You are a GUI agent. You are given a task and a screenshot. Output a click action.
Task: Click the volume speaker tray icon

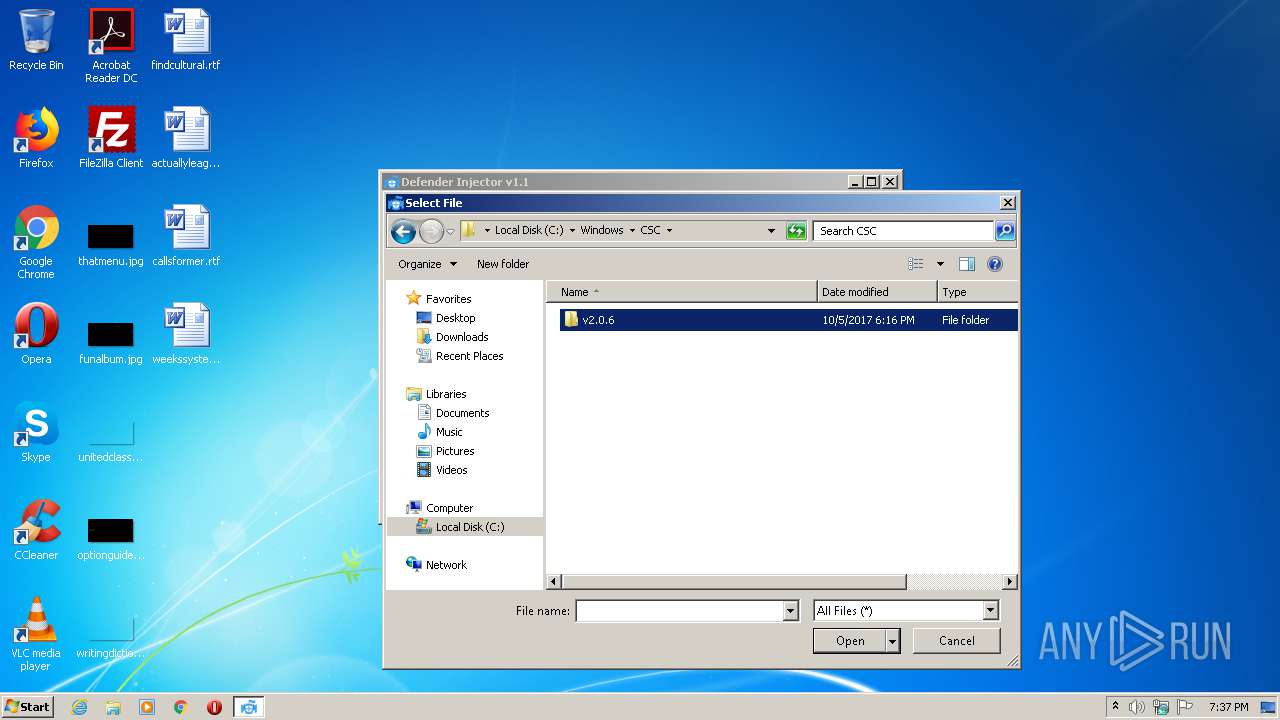point(1137,707)
